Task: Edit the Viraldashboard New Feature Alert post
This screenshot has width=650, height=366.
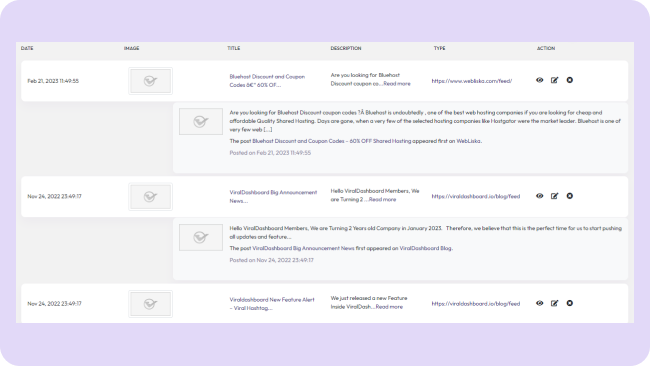Action: [x=554, y=303]
